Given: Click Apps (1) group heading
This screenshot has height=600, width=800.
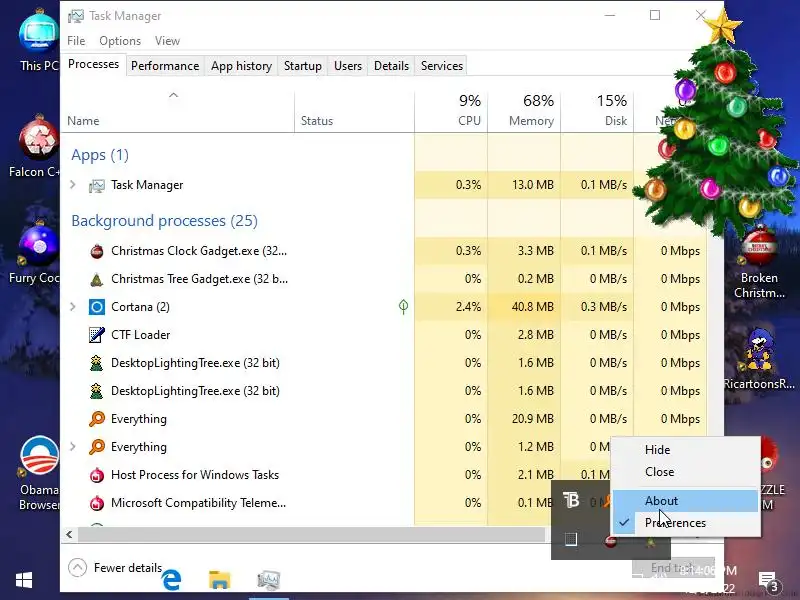Looking at the screenshot, I should [100, 155].
